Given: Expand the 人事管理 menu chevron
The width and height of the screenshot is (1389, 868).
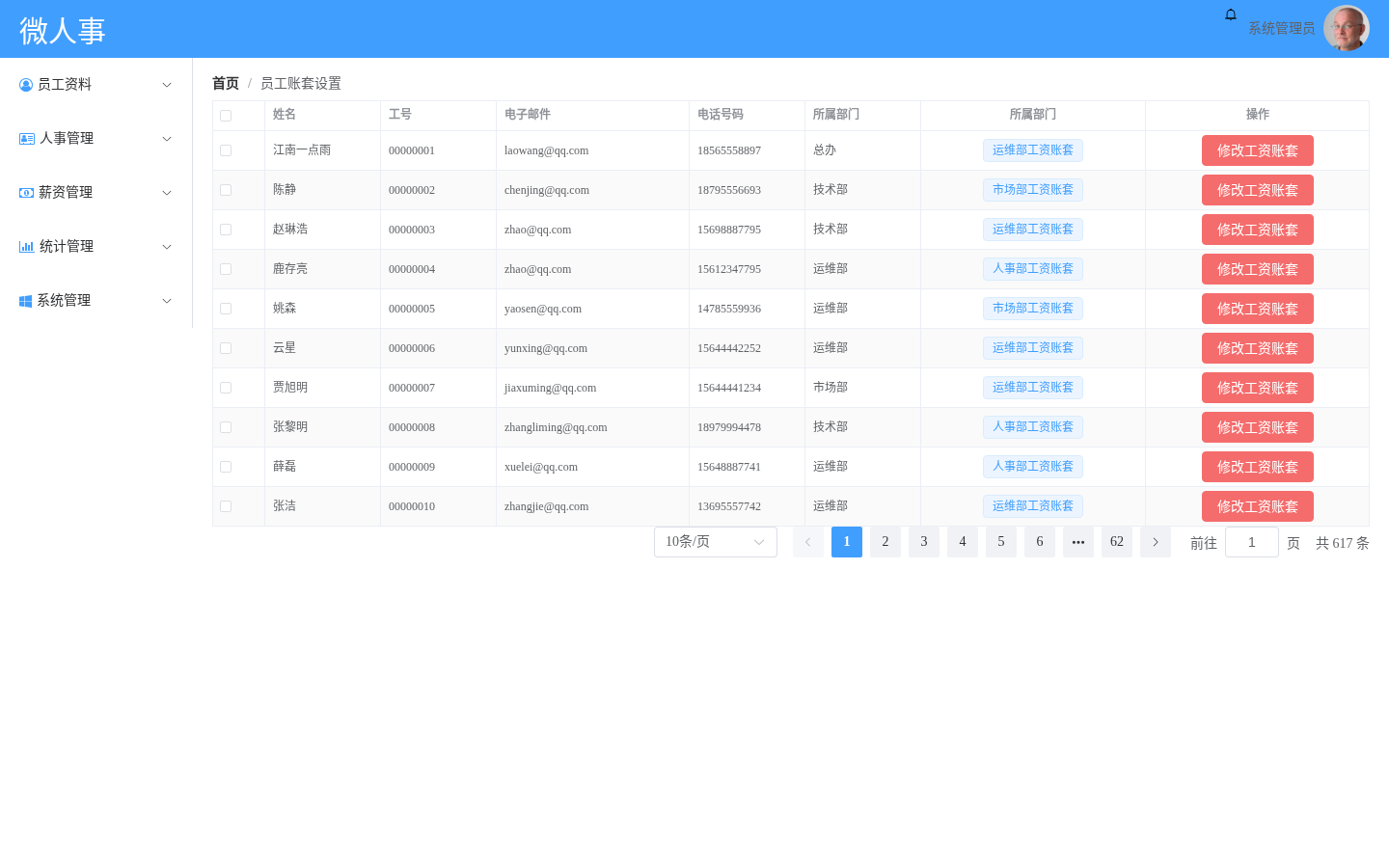Looking at the screenshot, I should point(167,139).
